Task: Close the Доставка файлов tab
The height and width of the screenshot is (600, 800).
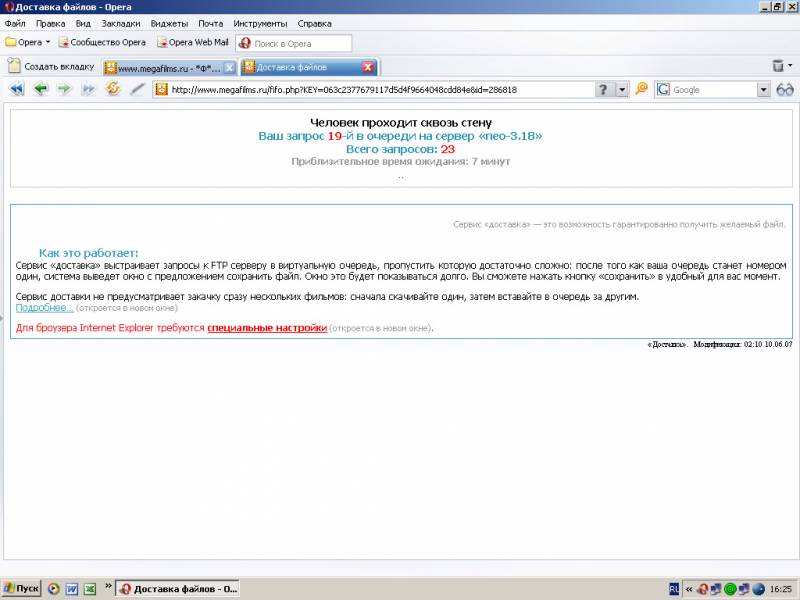Action: tap(368, 67)
